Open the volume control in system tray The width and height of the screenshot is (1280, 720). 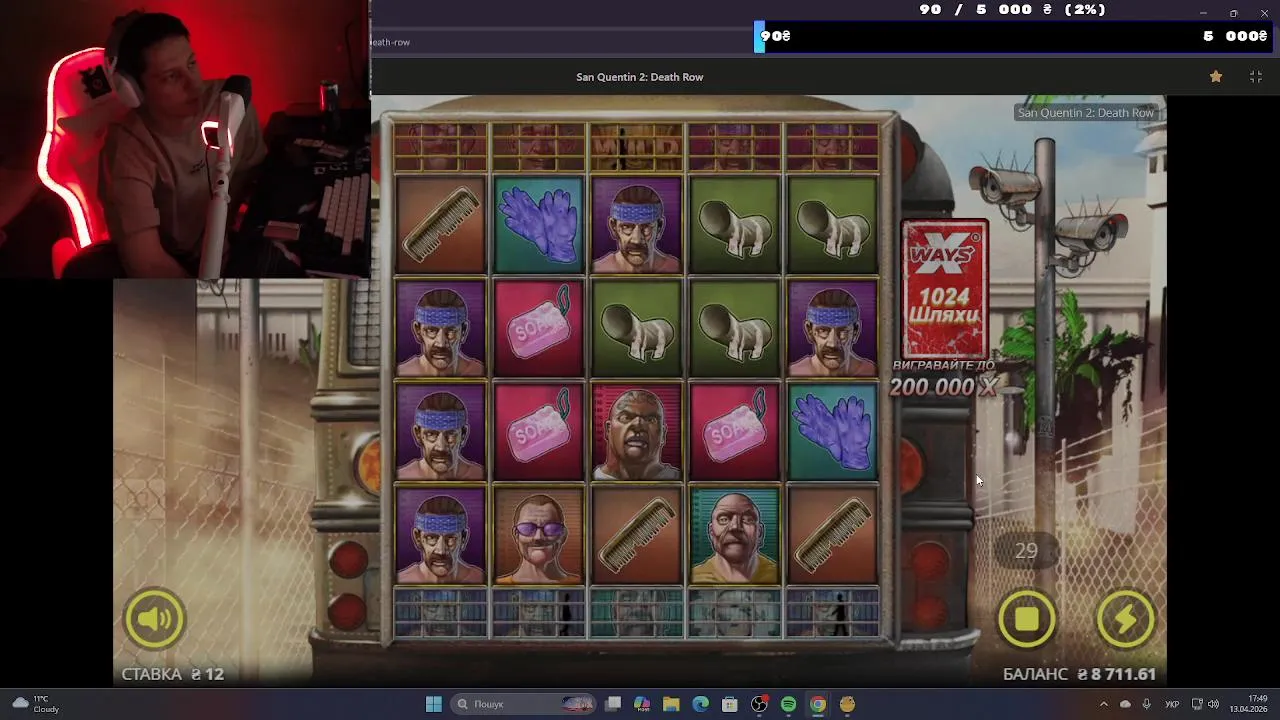1213,704
